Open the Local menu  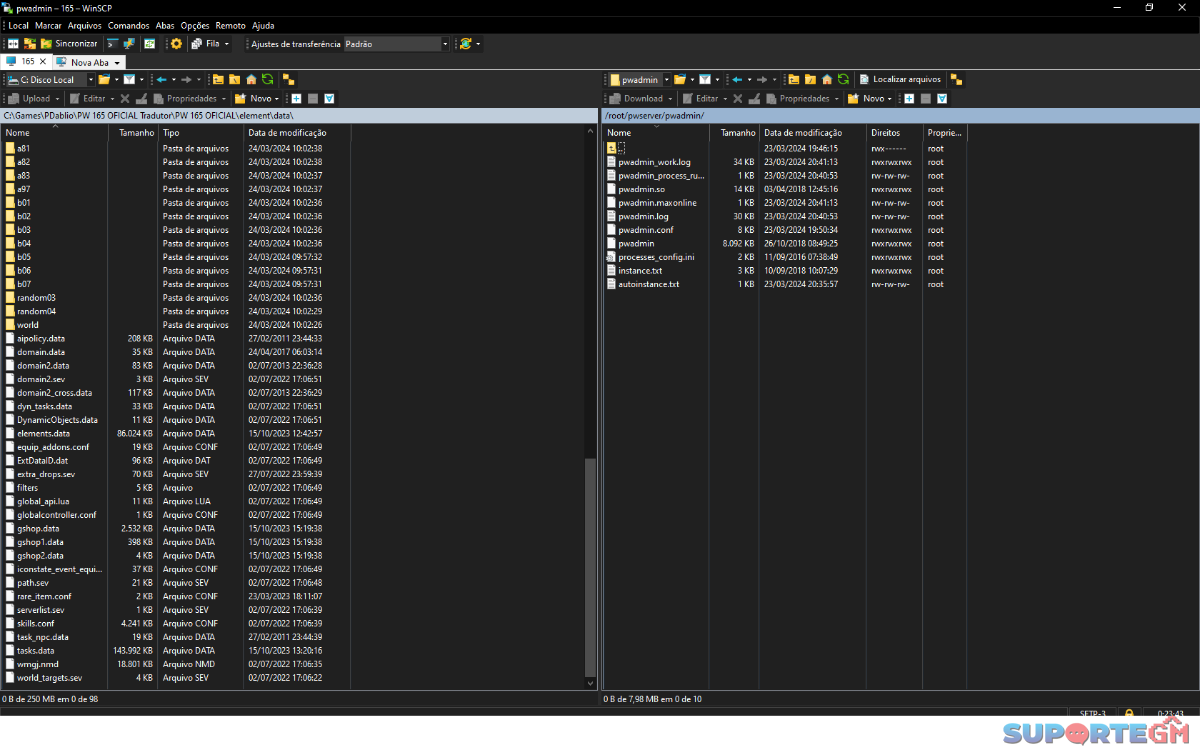18,25
